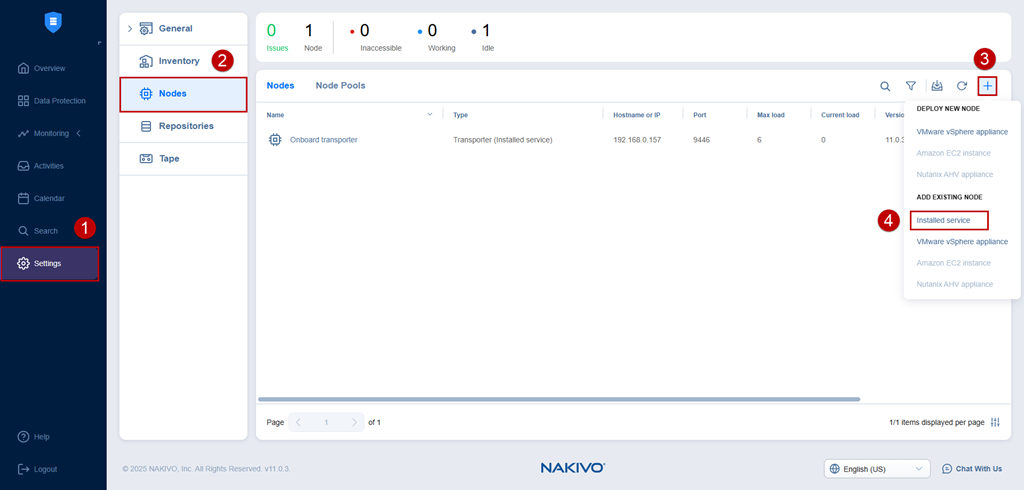Viewport: 1024px width, 490px height.
Task: Select Settings in the sidebar
Action: (50, 263)
